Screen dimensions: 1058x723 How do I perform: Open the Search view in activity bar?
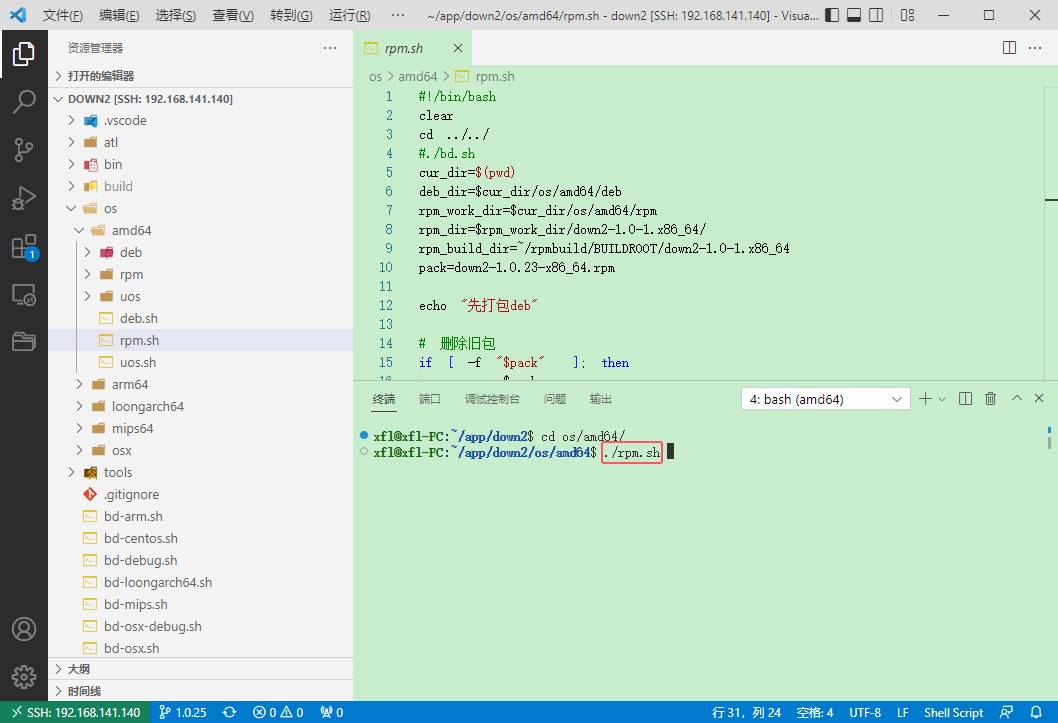[24, 101]
